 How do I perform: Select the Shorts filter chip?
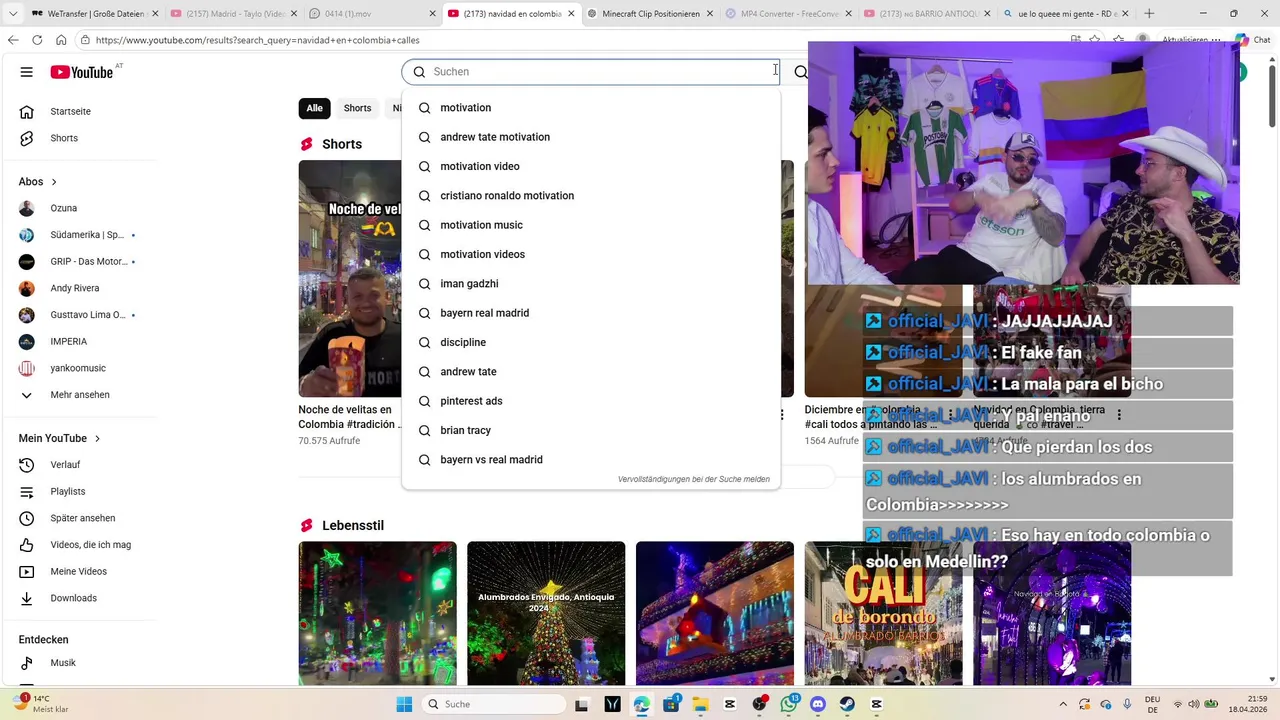(x=357, y=108)
